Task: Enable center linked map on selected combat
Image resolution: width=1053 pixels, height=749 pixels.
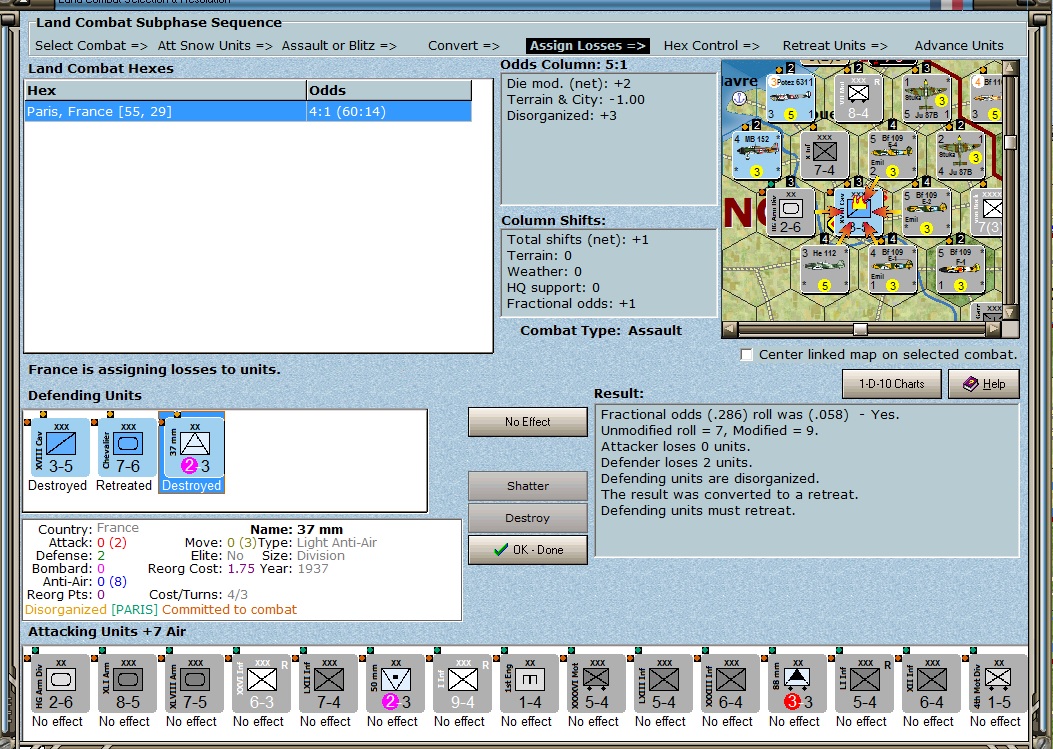Action: 746,355
